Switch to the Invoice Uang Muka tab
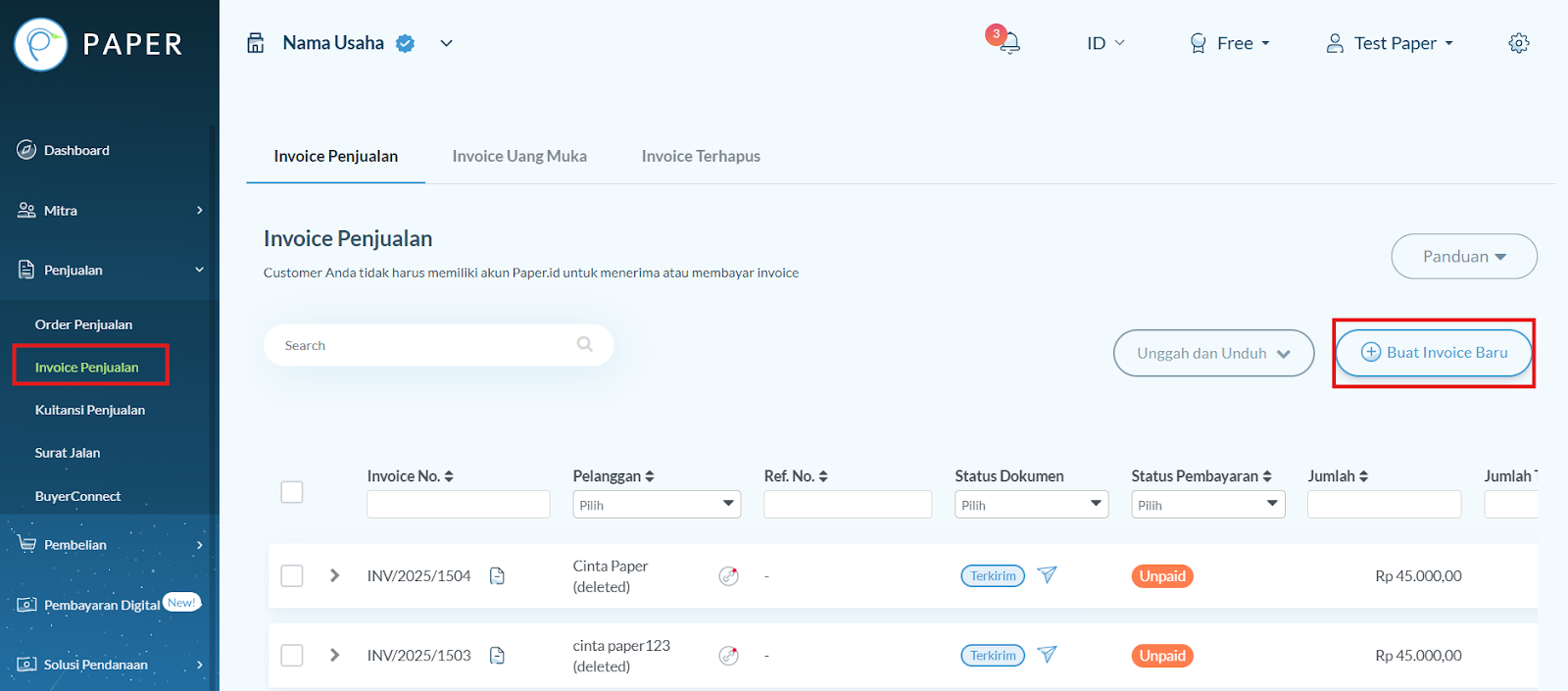Screen dimensions: 1568x691 (x=519, y=156)
